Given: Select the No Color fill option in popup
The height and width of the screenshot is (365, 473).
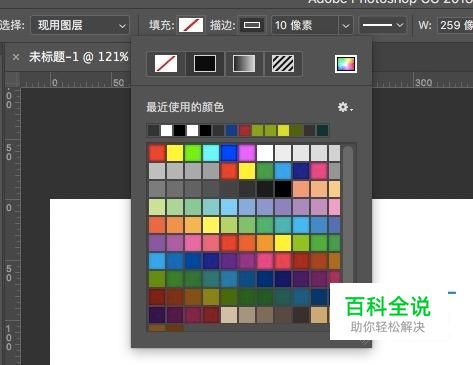Looking at the screenshot, I should pyautogui.click(x=166, y=64).
